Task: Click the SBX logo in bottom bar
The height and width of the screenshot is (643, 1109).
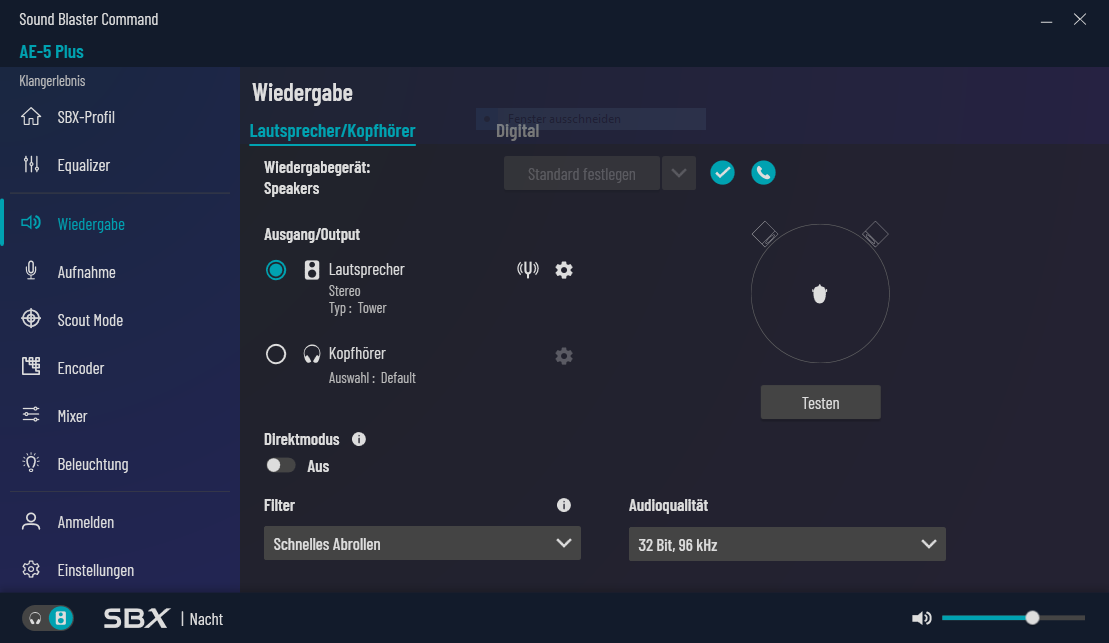Action: [137, 618]
